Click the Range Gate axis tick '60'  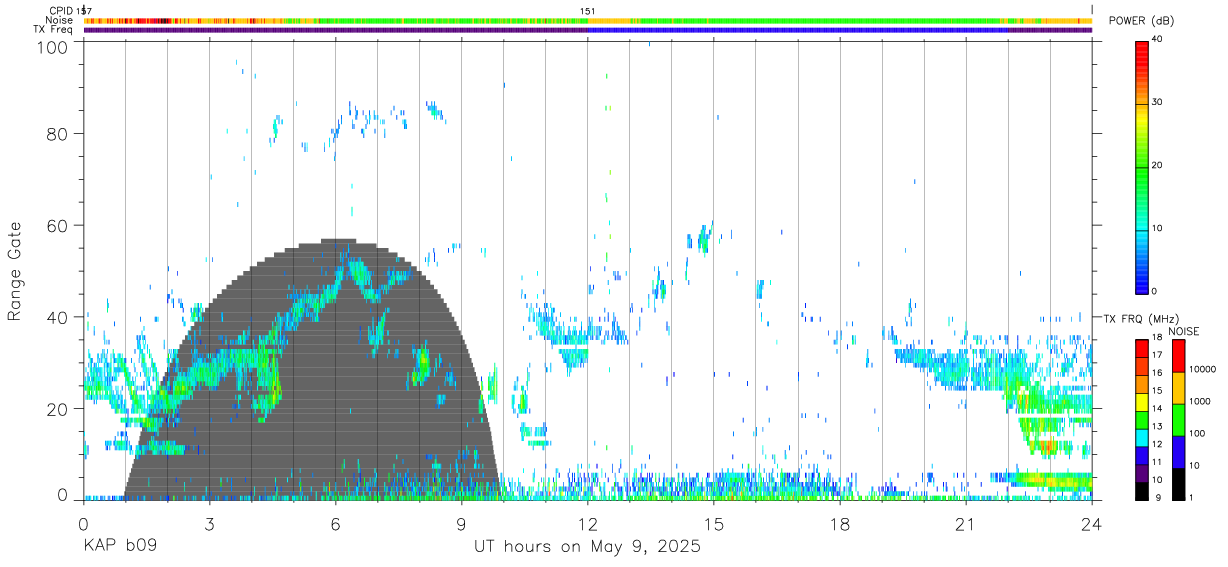point(58,226)
